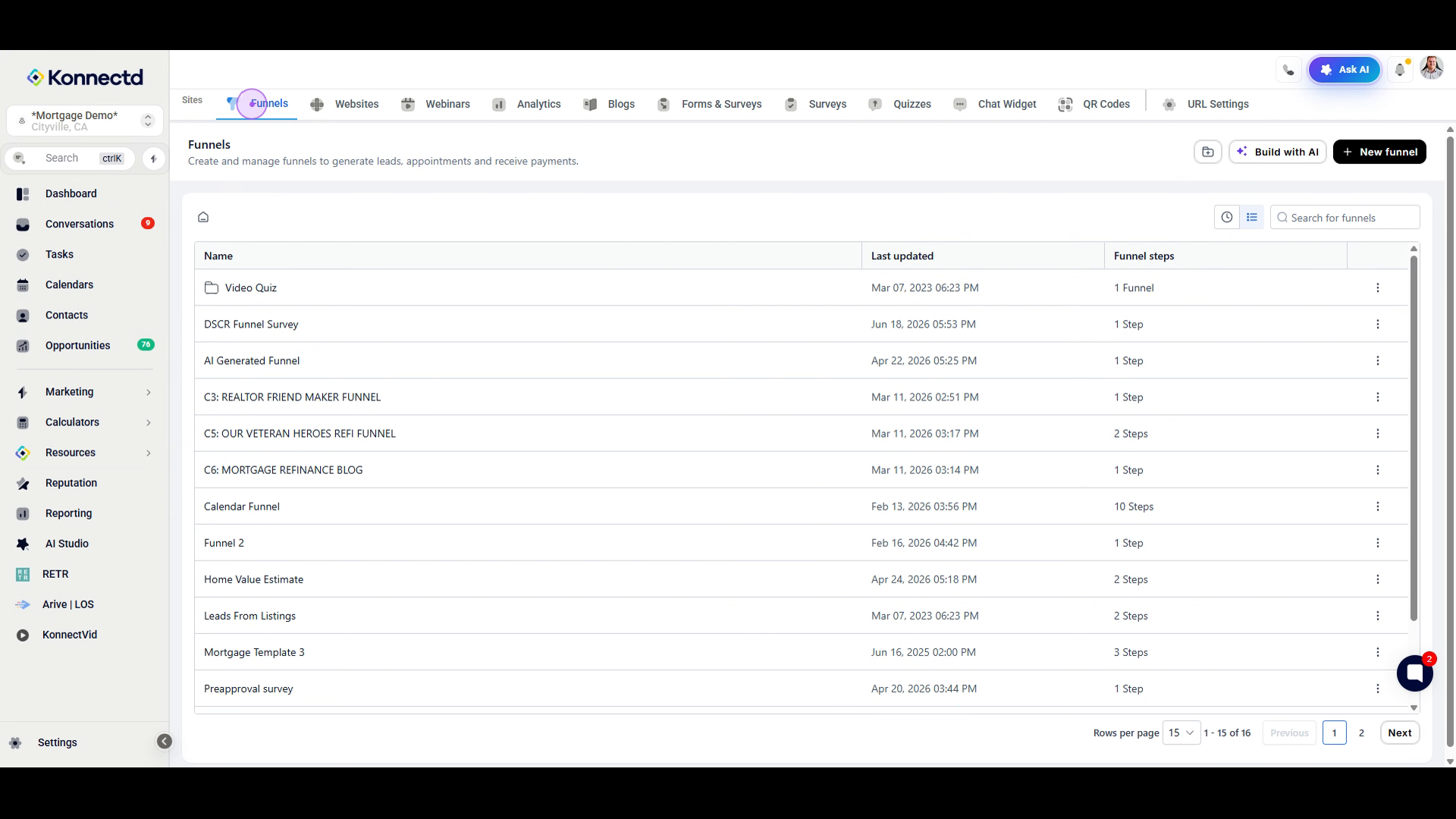This screenshot has width=1456, height=819.
Task: Switch to the Forms & Surveys tab
Action: 710,105
